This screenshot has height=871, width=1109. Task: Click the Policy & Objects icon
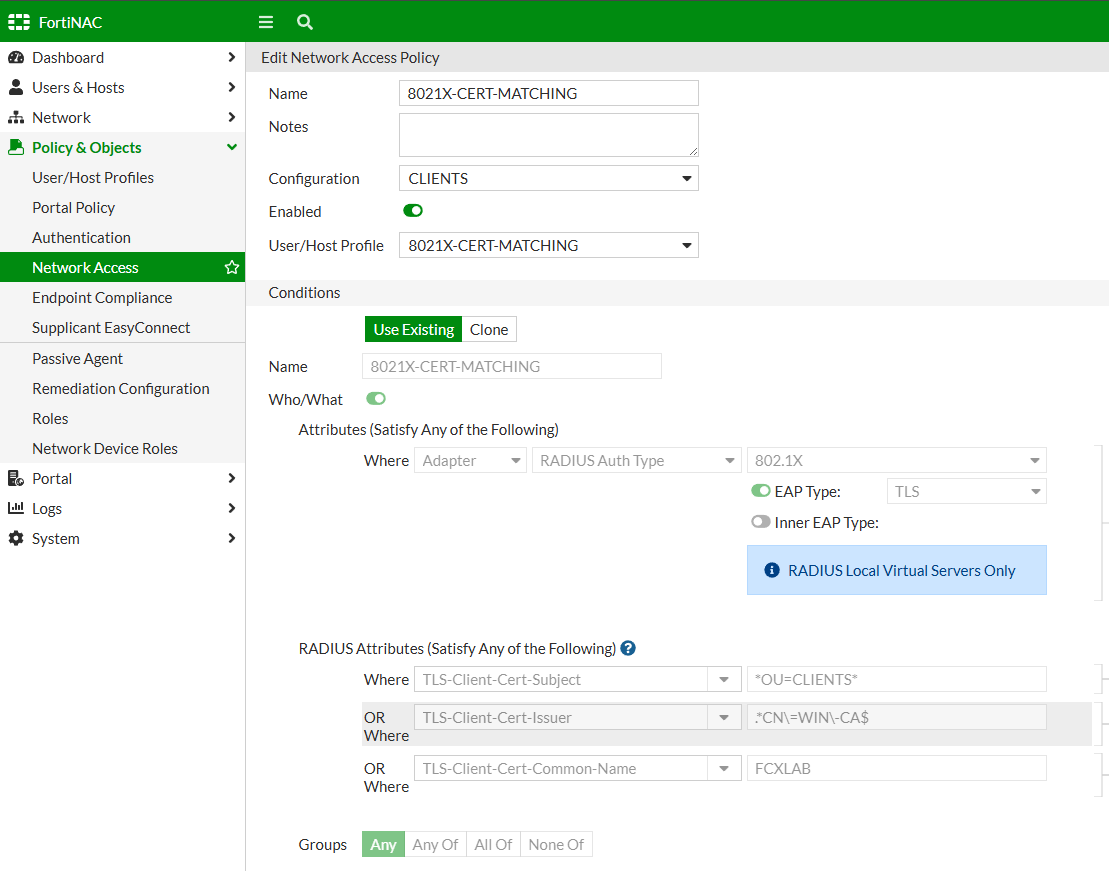[x=16, y=147]
